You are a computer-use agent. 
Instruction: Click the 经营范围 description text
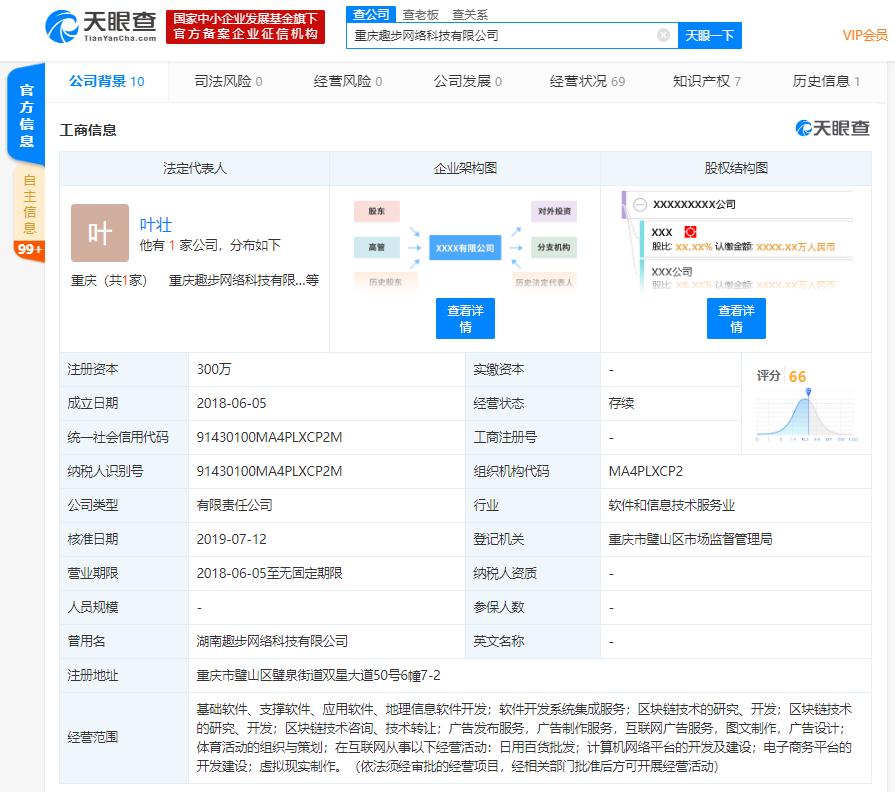tap(524, 737)
